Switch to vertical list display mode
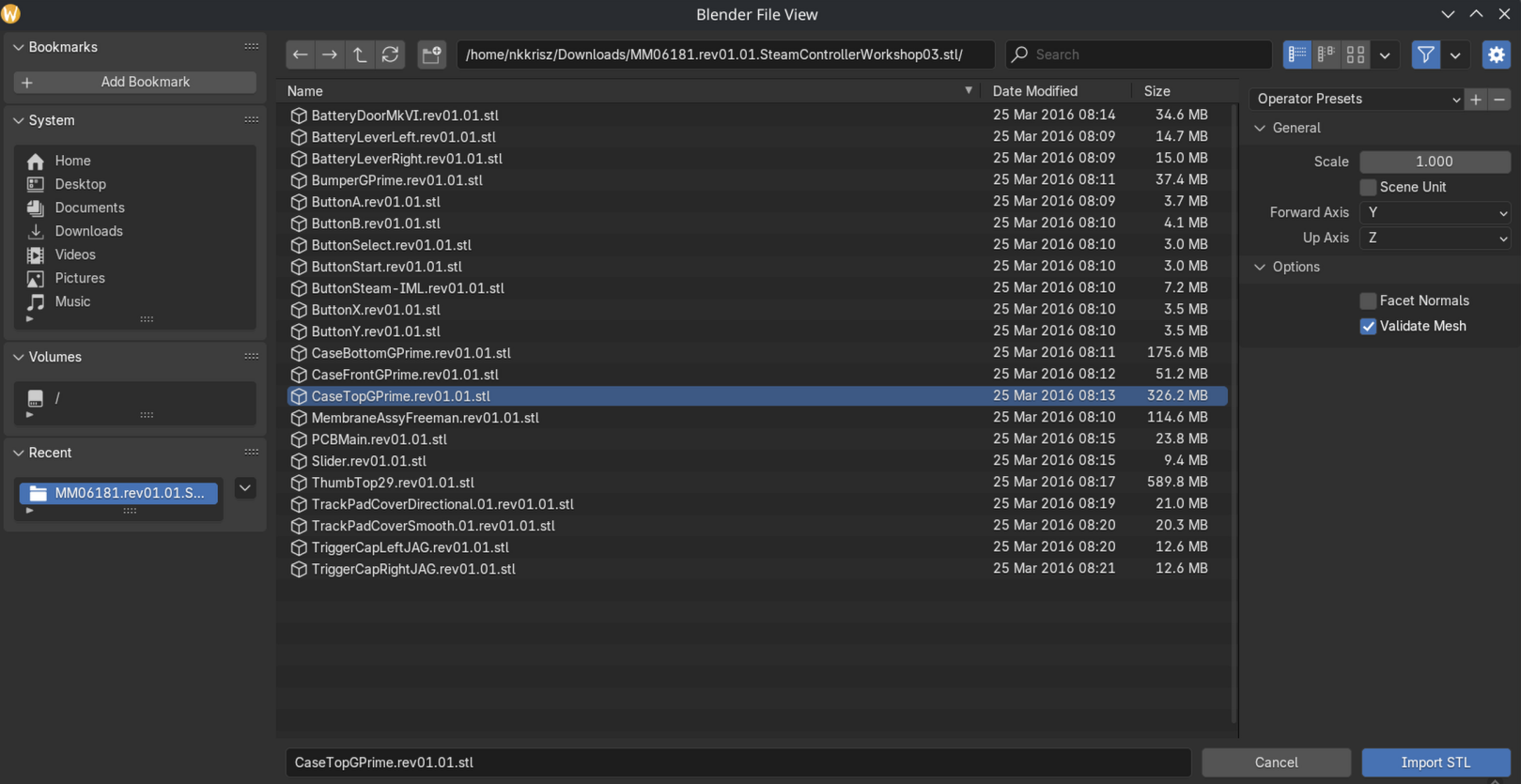Screen dimensions: 1521x784 pos(1296,54)
